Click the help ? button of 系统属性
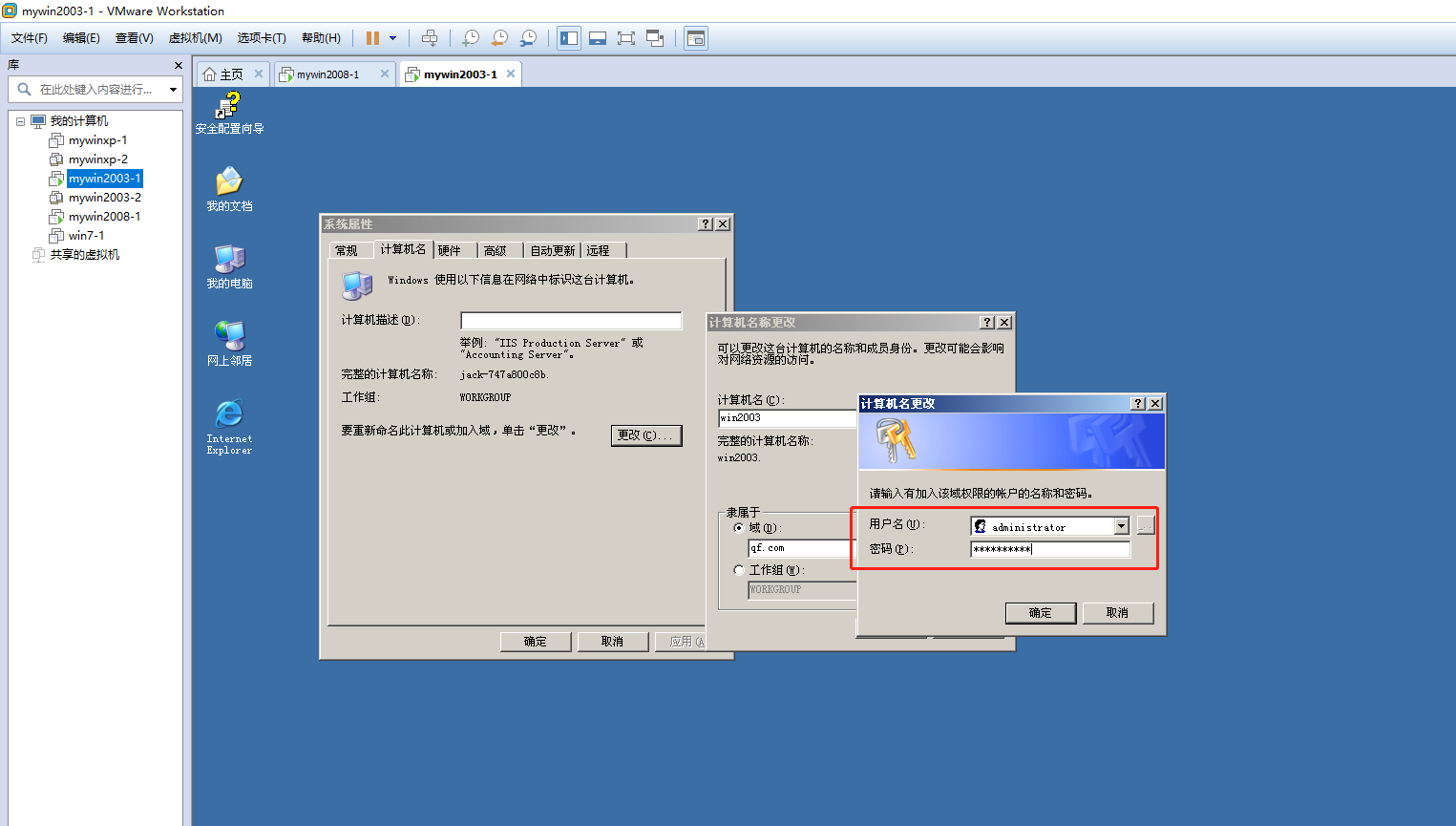 (x=706, y=223)
